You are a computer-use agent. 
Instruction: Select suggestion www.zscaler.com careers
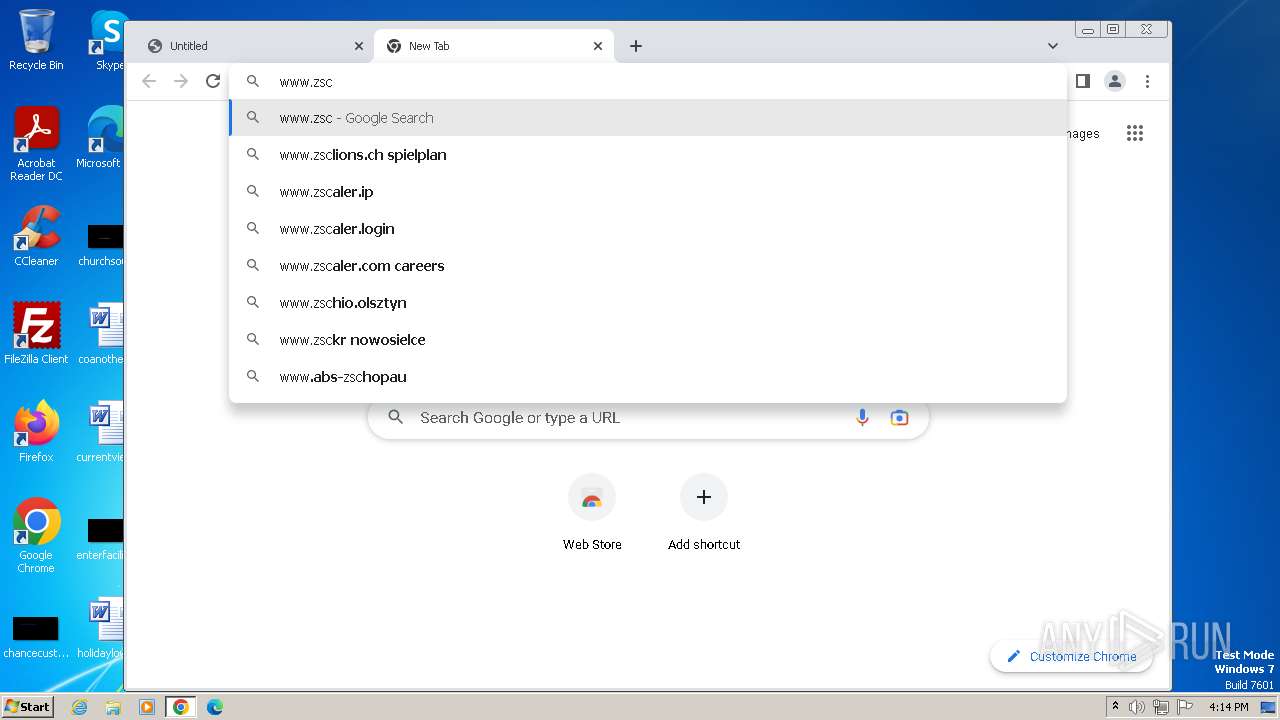pyautogui.click(x=648, y=266)
